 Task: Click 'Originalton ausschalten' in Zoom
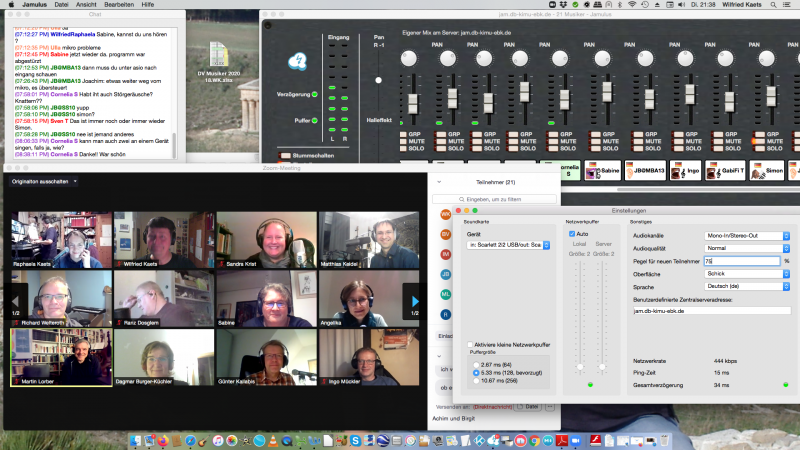[41, 182]
